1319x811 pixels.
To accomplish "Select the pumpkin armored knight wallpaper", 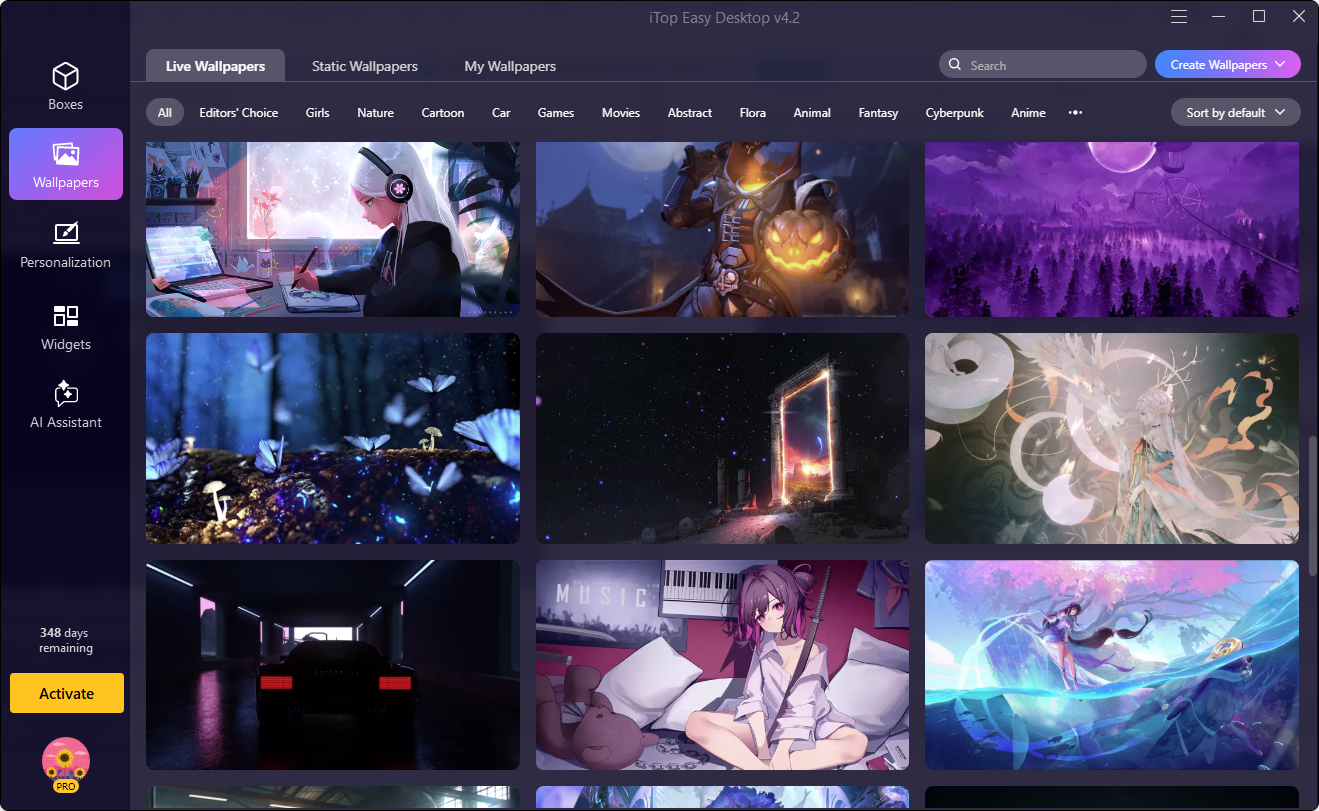I will pyautogui.click(x=722, y=229).
